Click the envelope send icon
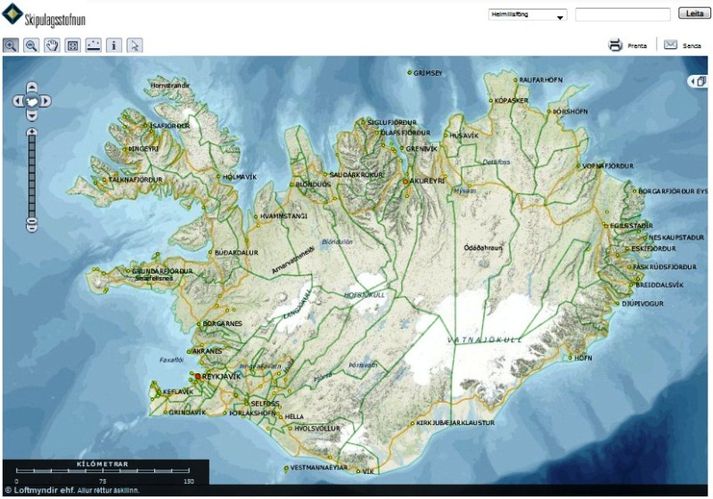The image size is (713, 499). click(x=671, y=45)
